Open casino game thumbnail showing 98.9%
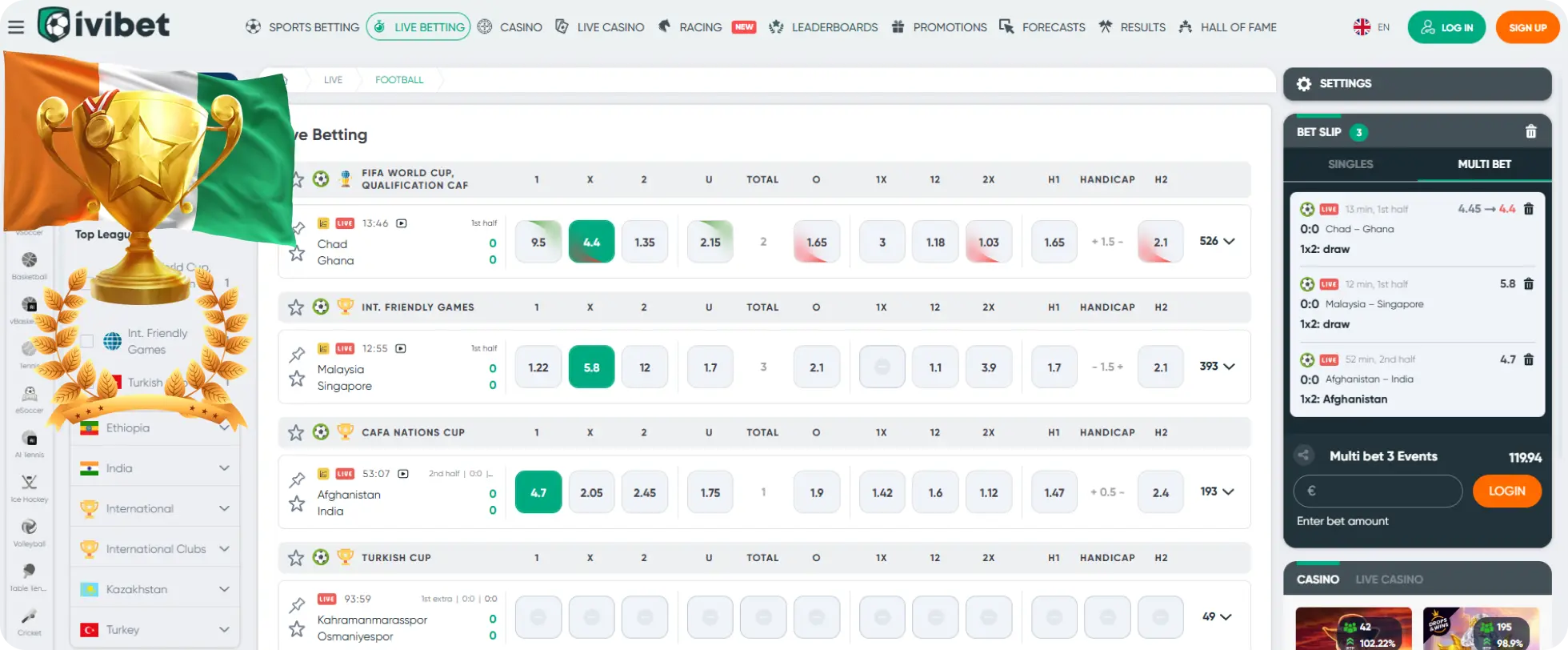This screenshot has width=1568, height=650. 1481,628
